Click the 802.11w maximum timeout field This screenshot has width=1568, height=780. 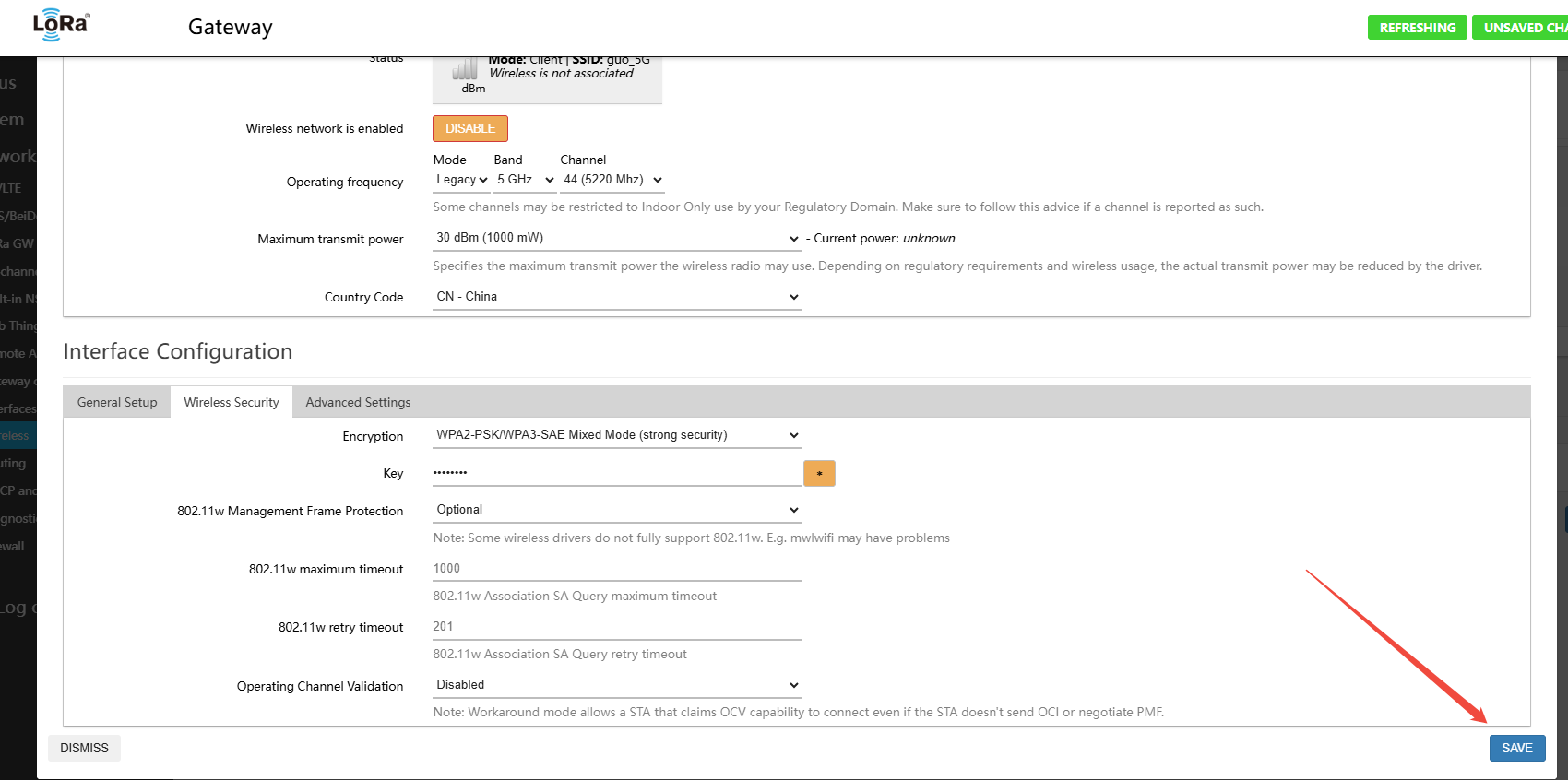click(616, 569)
